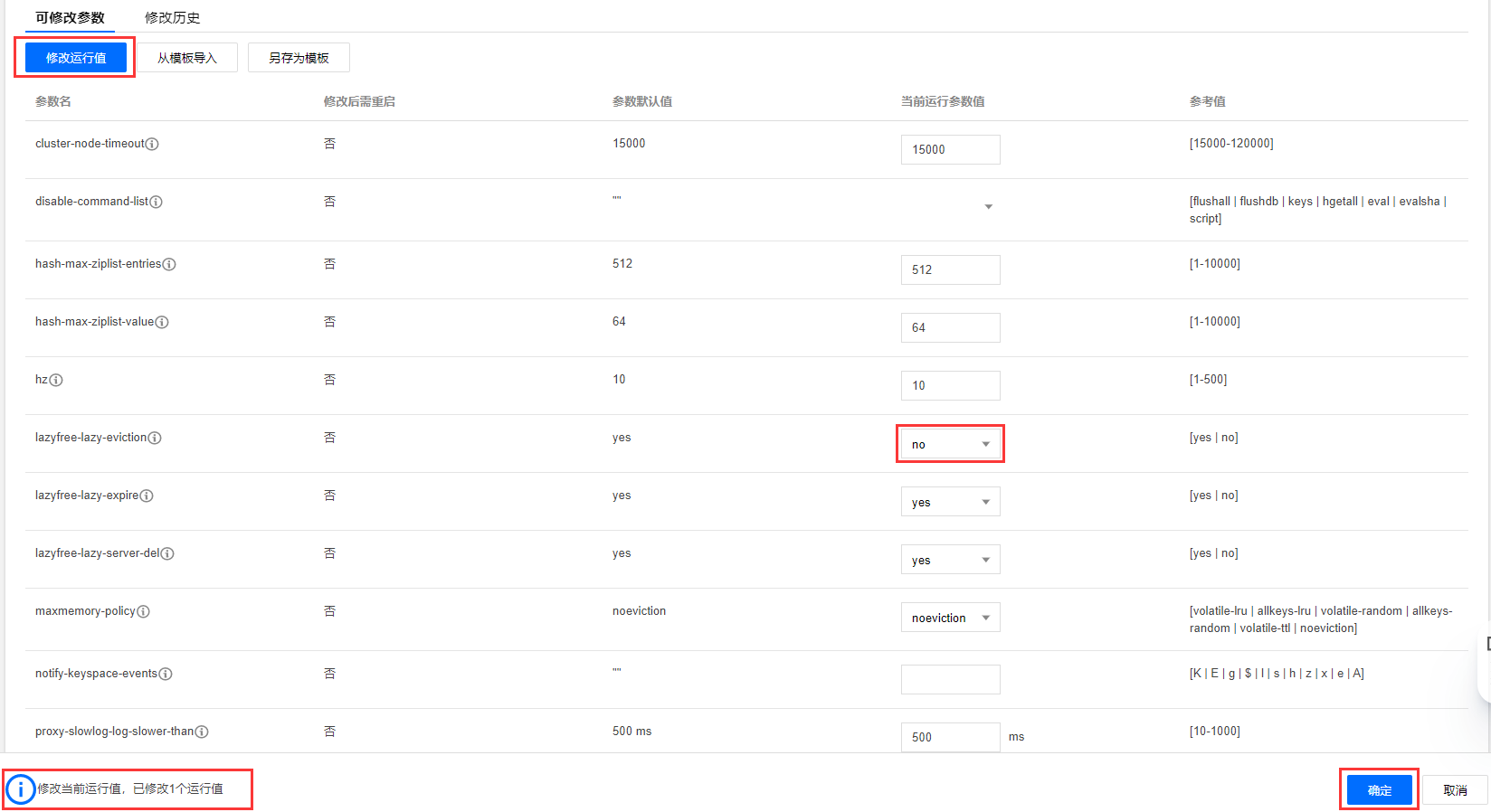The width and height of the screenshot is (1491, 812).
Task: Click info icon beside lazyfree-lazy-eviction
Action: pyautogui.click(x=155, y=439)
